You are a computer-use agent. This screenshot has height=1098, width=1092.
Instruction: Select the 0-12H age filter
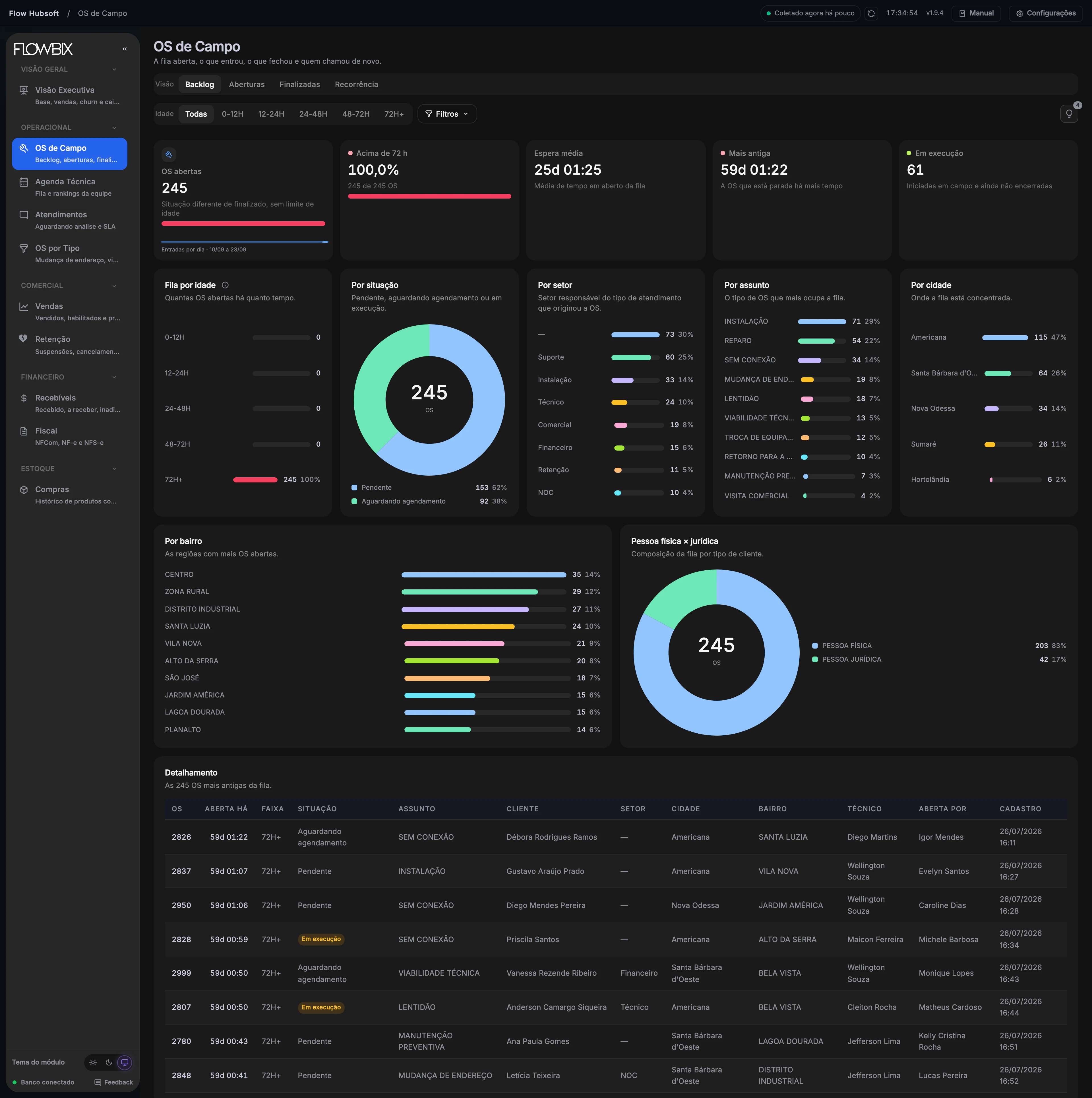[232, 114]
